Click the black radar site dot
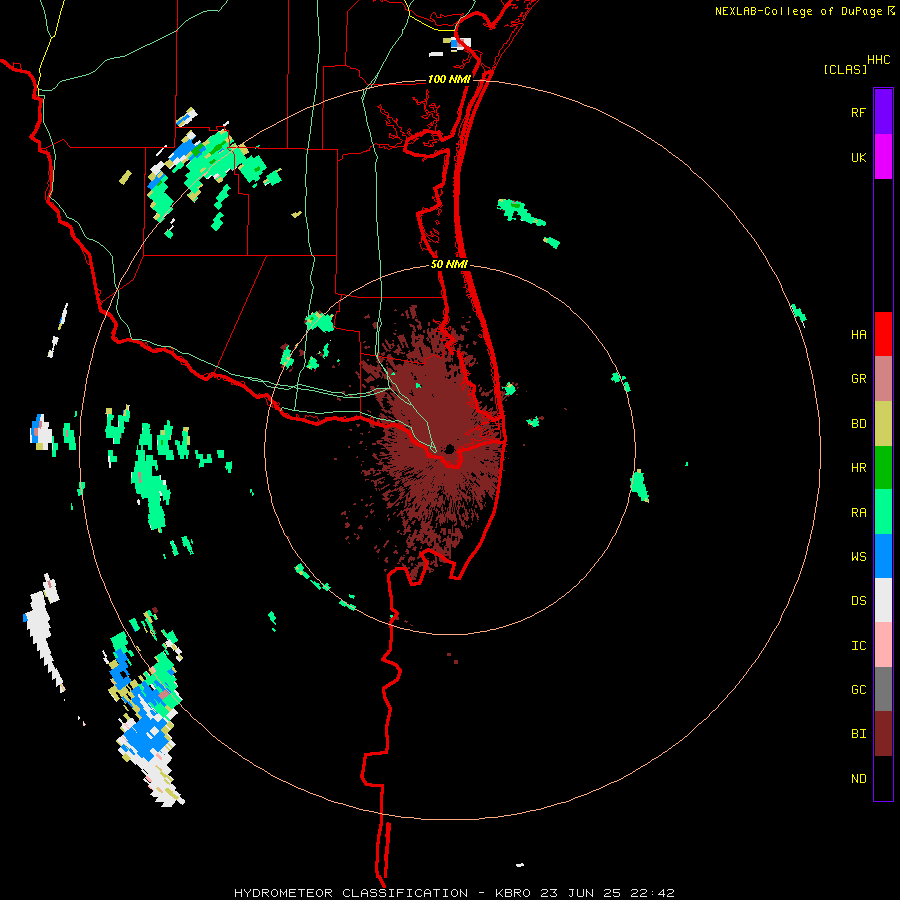 (449, 449)
